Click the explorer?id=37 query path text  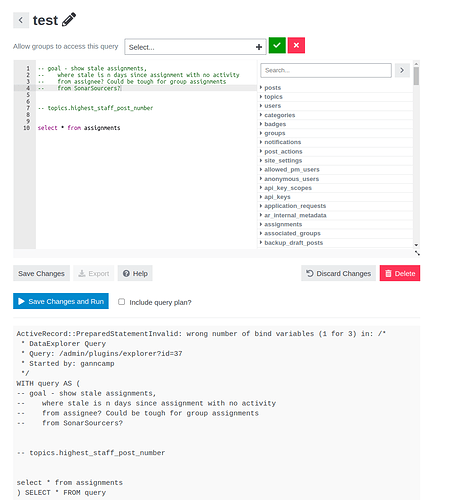click(121, 353)
